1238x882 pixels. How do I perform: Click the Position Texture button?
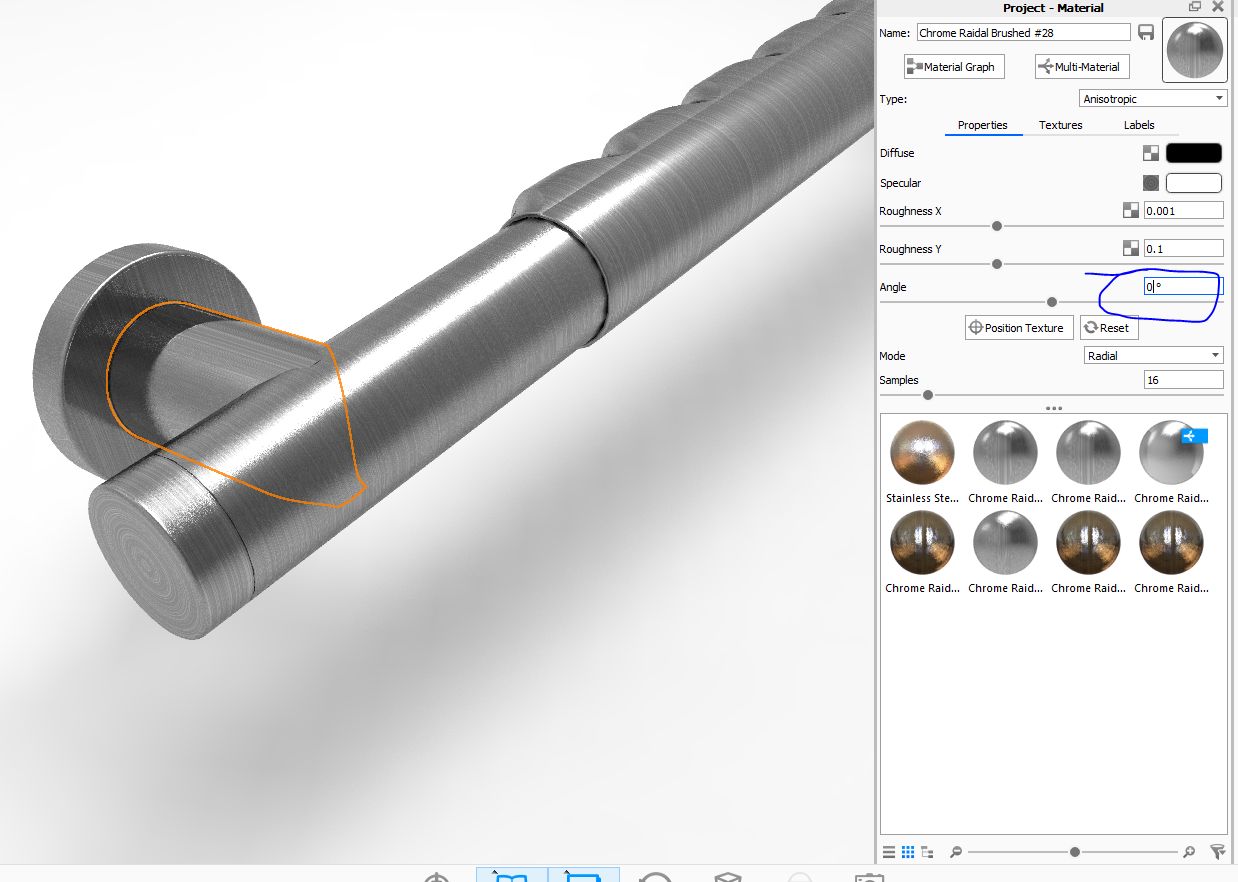click(x=1018, y=327)
